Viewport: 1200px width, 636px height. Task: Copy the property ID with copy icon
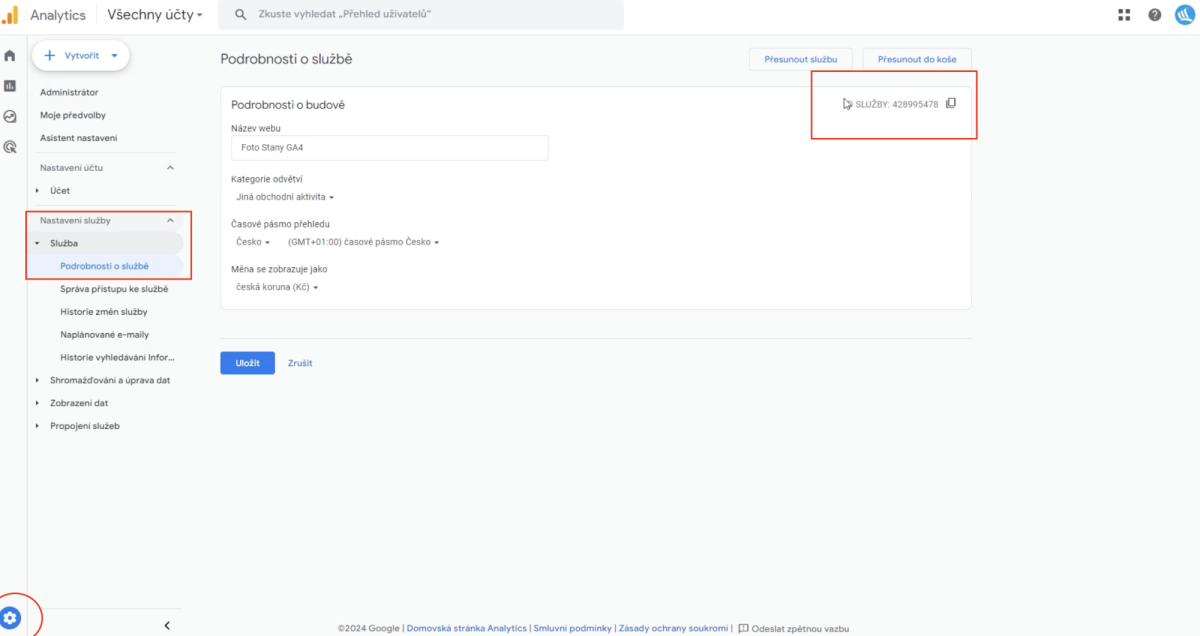click(x=951, y=103)
